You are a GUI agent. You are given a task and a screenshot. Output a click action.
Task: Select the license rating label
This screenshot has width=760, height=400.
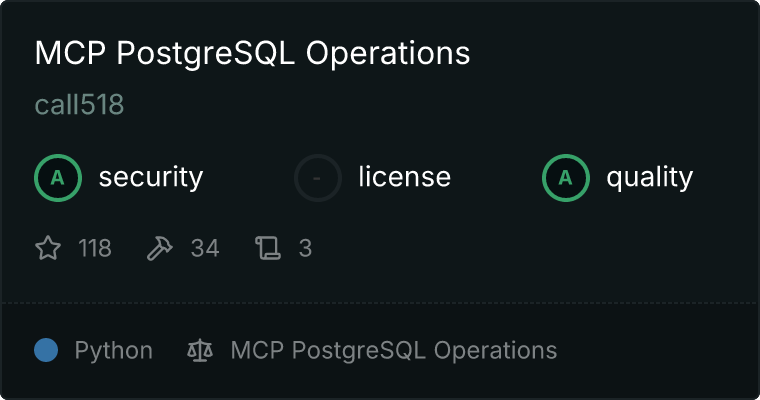(404, 178)
